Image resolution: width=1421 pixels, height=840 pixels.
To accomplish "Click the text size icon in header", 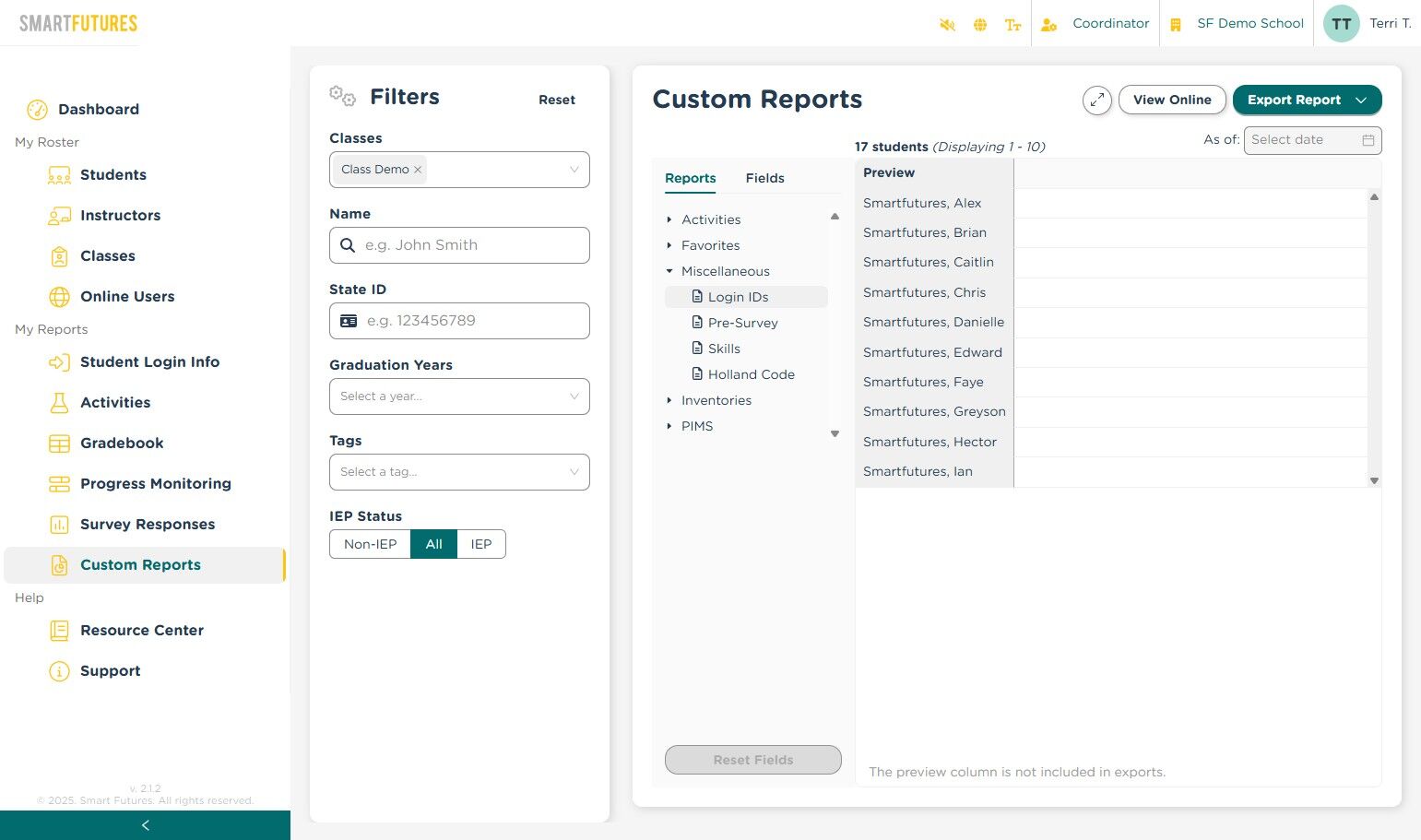I will point(1013,25).
